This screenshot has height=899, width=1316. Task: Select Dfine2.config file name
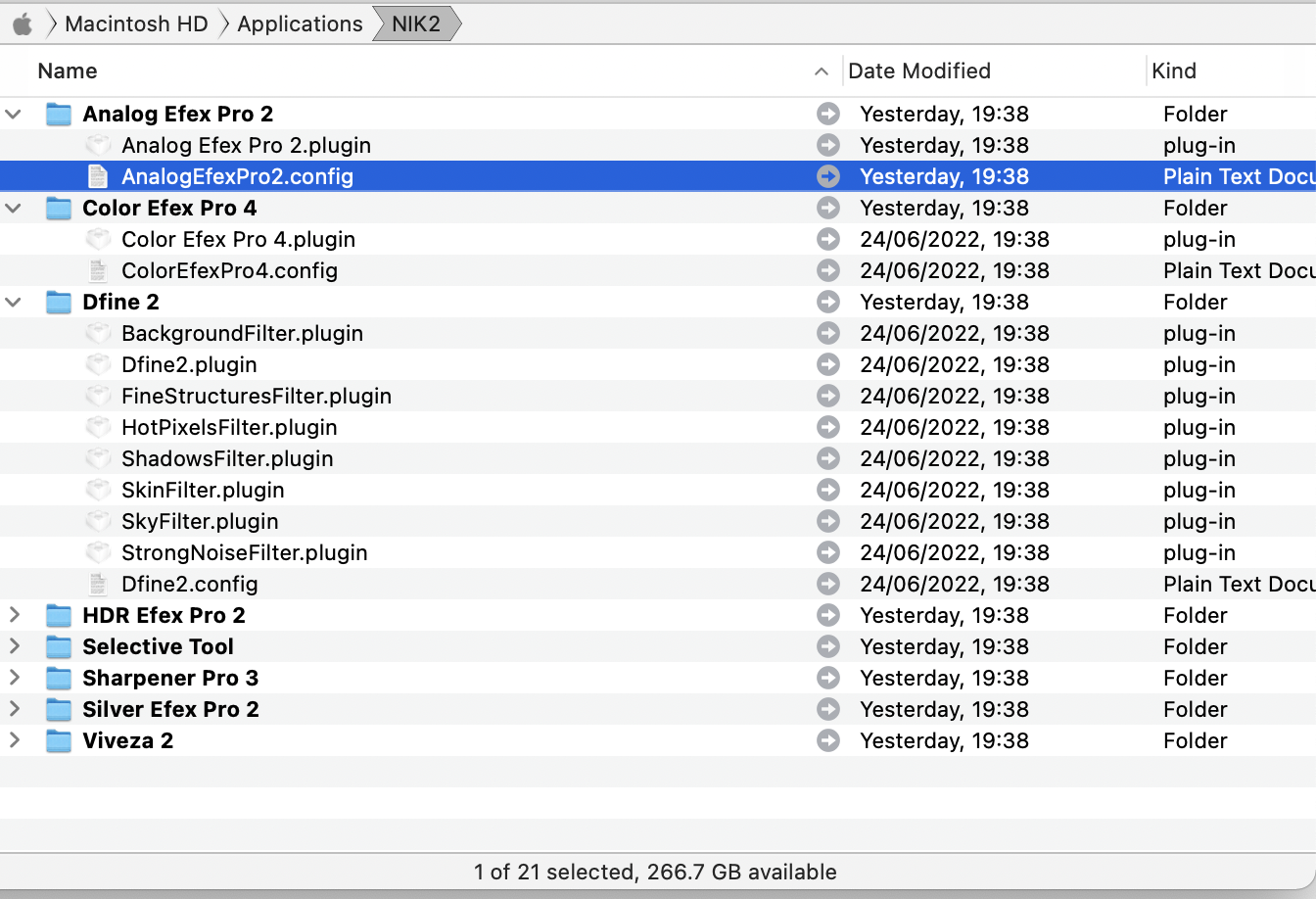[190, 584]
